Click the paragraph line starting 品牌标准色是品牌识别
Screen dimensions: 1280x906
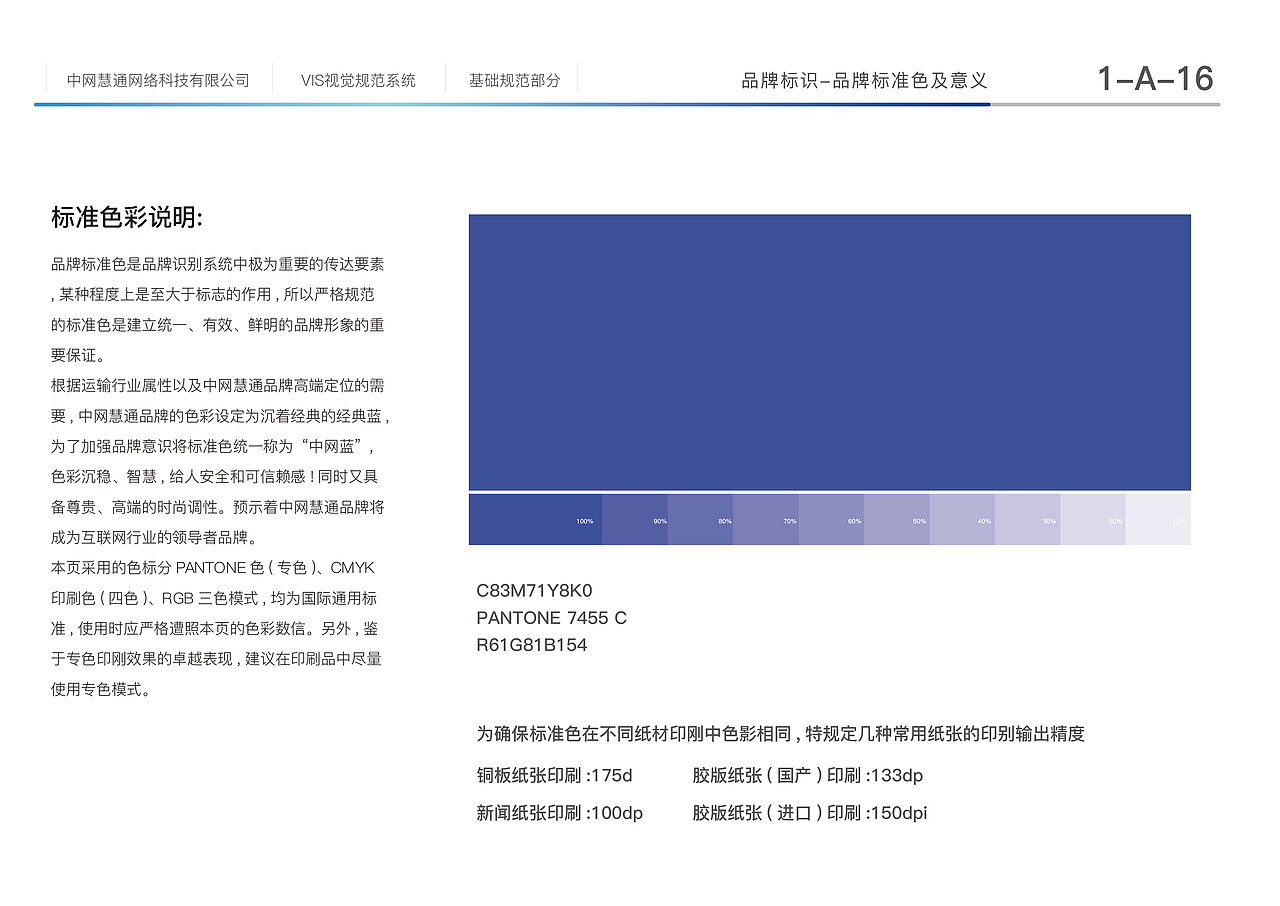click(x=218, y=265)
